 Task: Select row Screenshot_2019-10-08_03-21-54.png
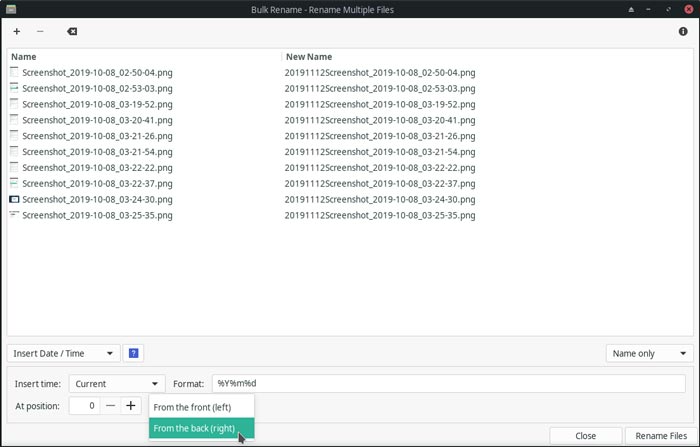click(x=350, y=152)
